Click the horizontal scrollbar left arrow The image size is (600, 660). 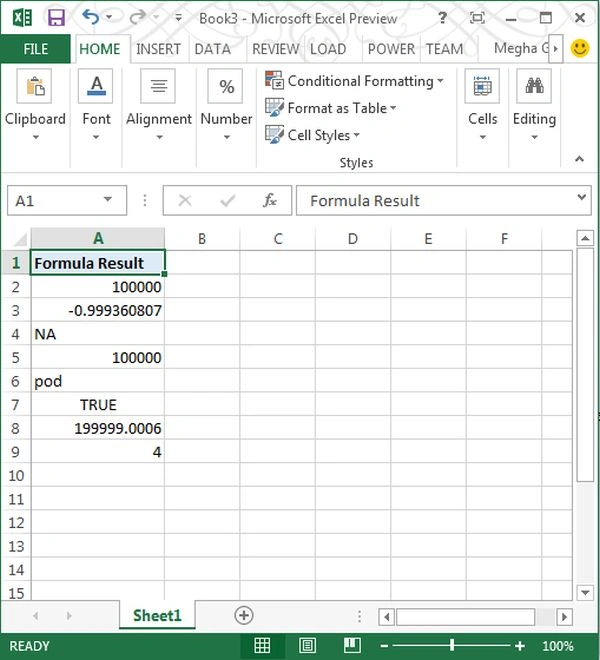click(x=386, y=617)
